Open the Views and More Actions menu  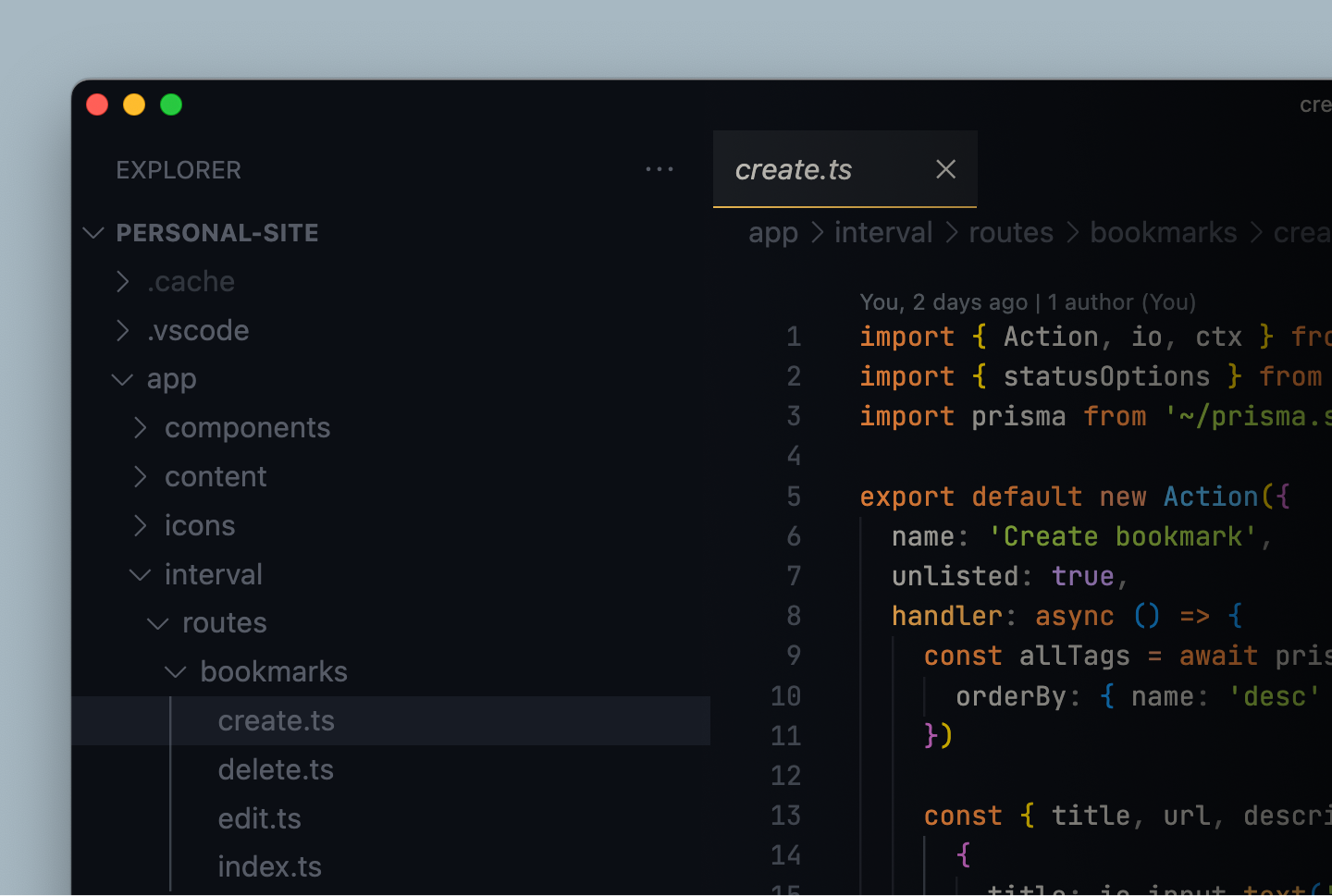[x=659, y=169]
